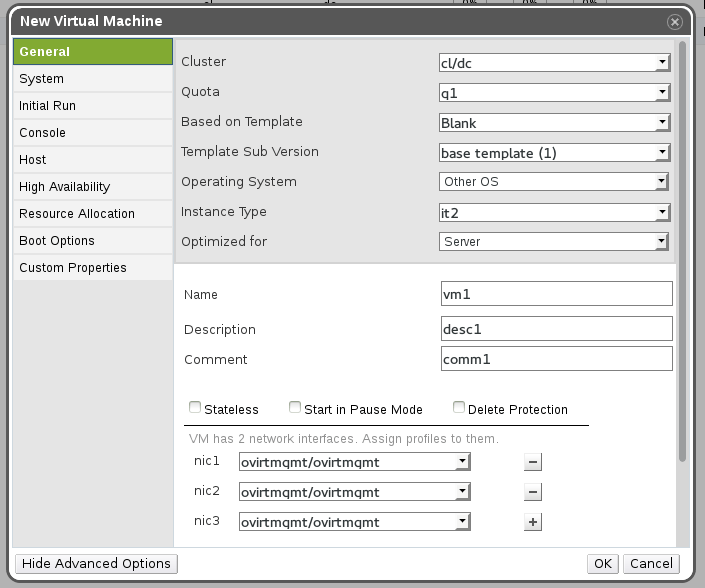Click the minus button next to nic1

(x=533, y=462)
